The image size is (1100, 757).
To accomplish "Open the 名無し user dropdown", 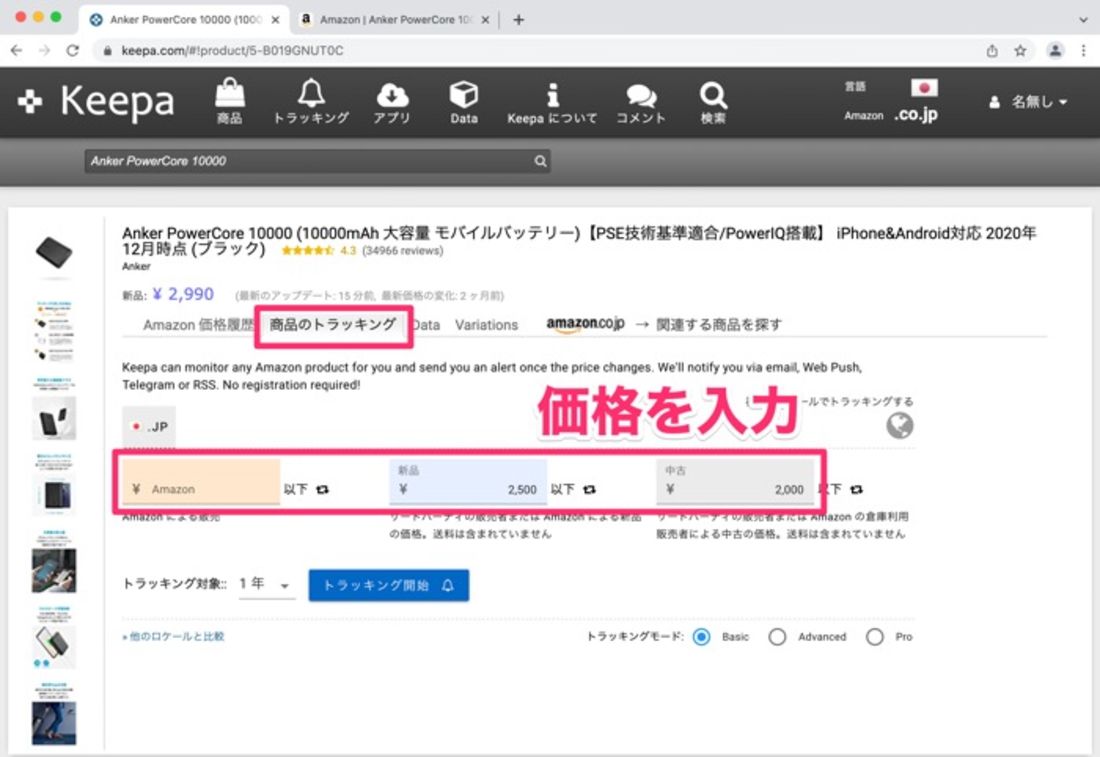I will coord(1028,102).
